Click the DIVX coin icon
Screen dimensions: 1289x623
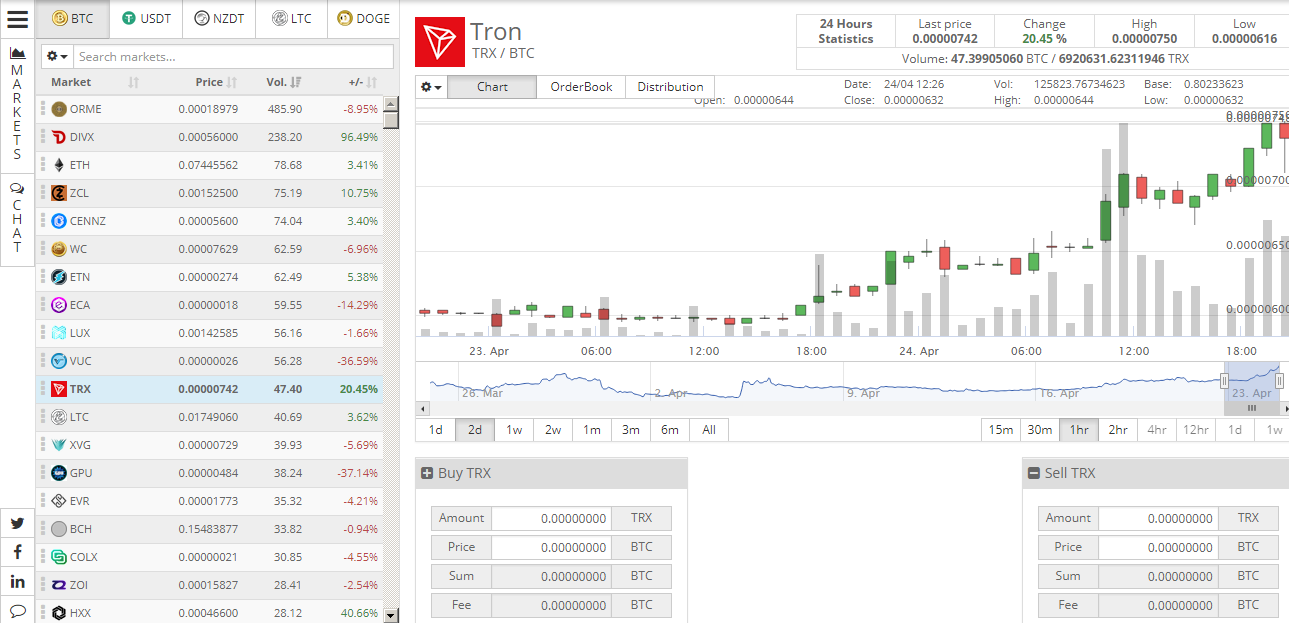click(x=59, y=137)
